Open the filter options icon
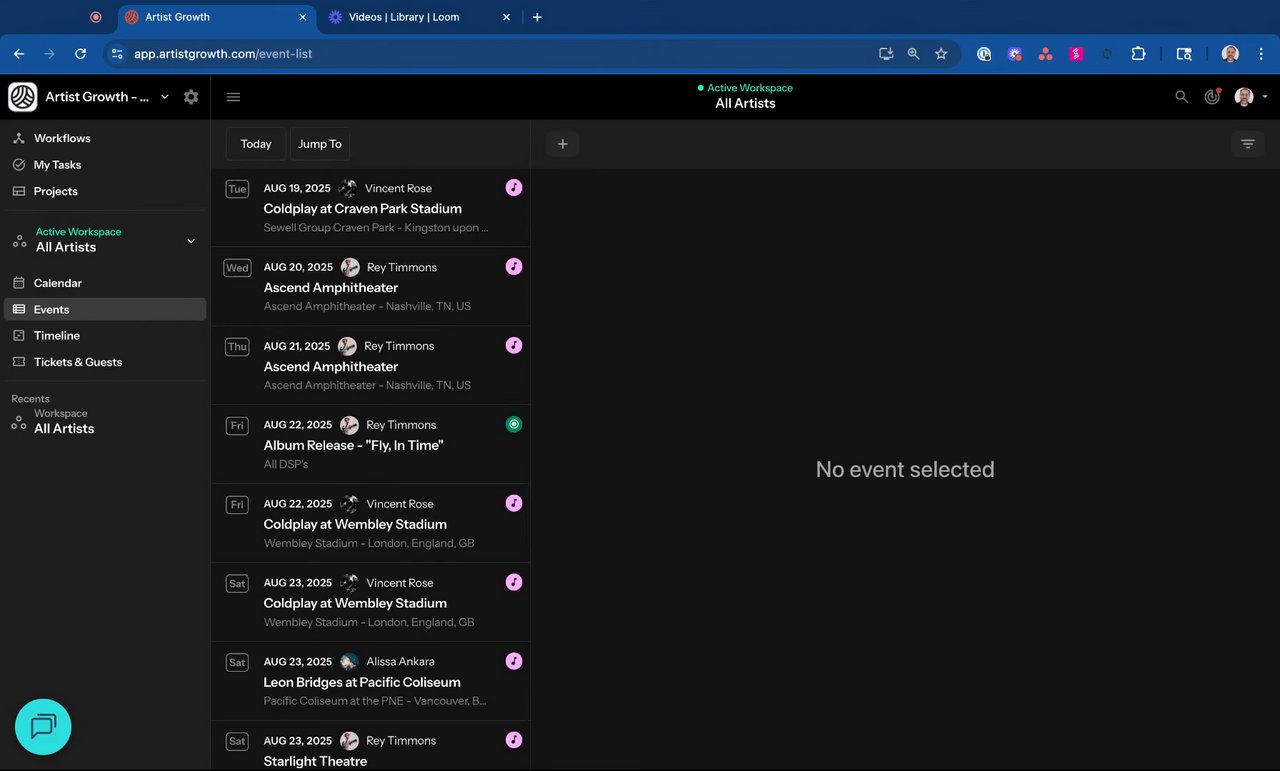The image size is (1280, 771). (1248, 144)
